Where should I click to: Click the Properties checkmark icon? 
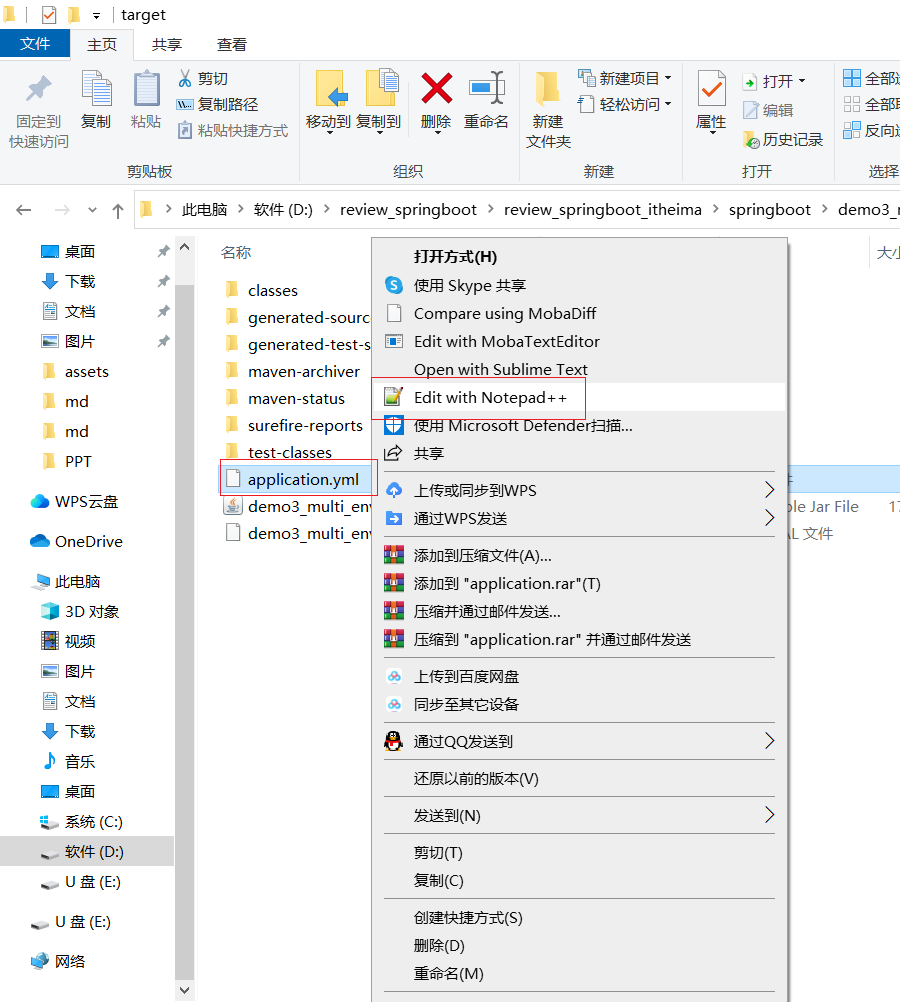click(711, 90)
